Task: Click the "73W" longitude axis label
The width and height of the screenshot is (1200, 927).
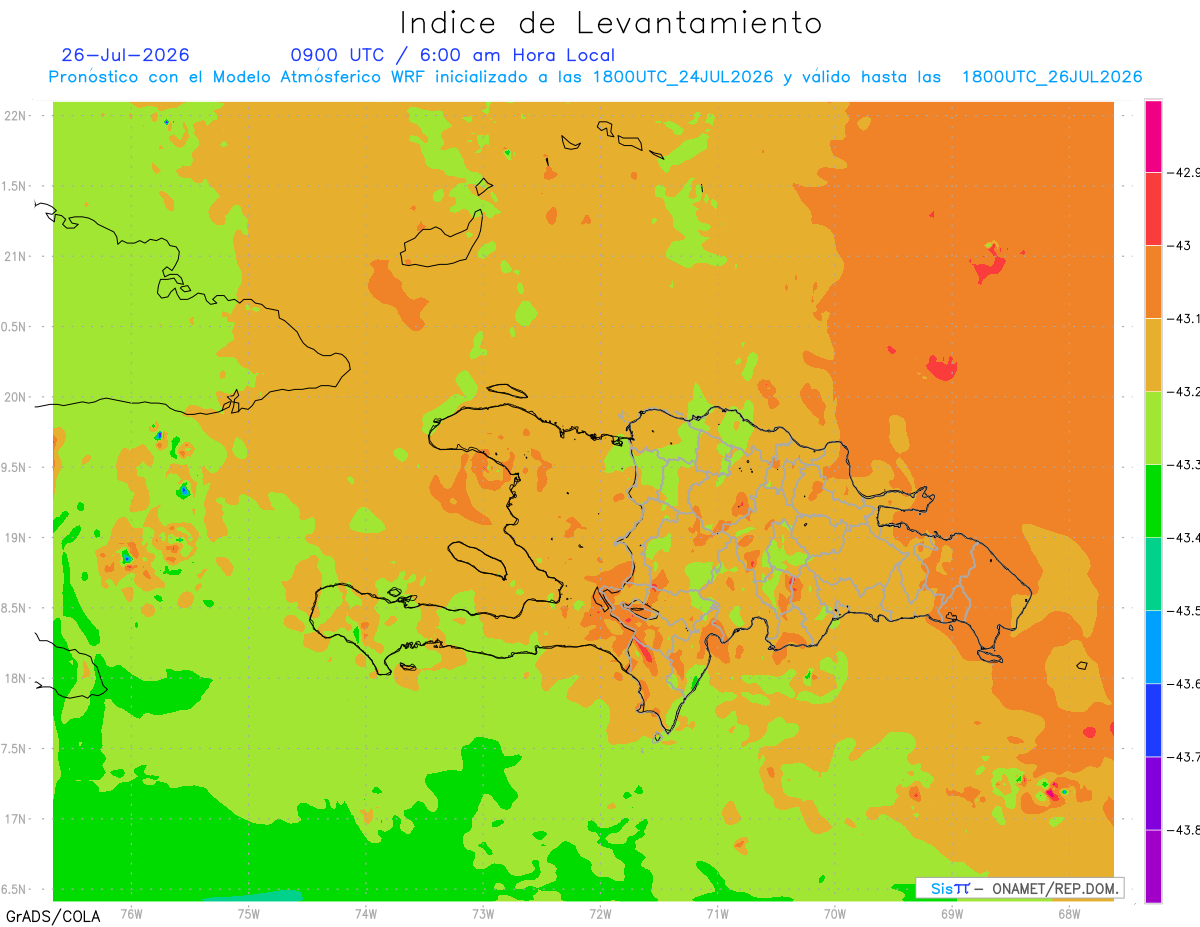Action: 482,913
